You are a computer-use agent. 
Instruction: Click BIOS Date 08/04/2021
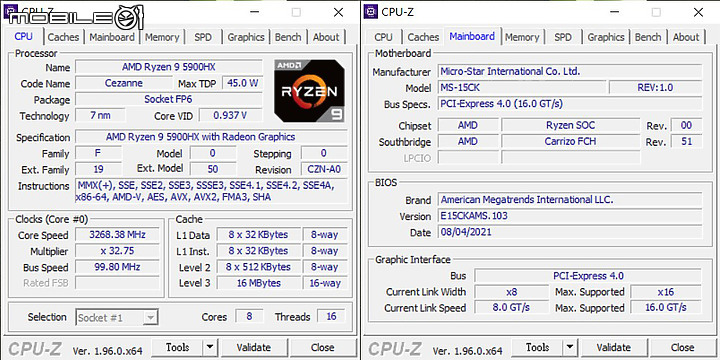point(570,232)
